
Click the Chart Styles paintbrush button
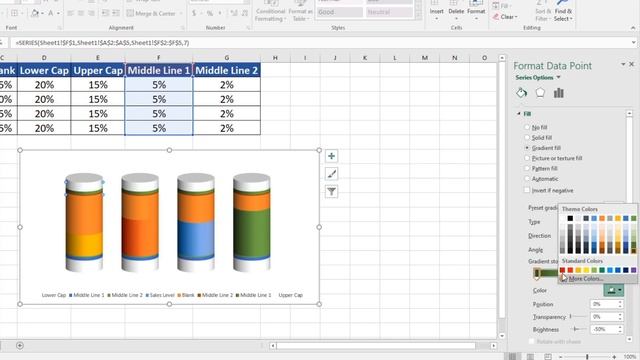pos(331,174)
